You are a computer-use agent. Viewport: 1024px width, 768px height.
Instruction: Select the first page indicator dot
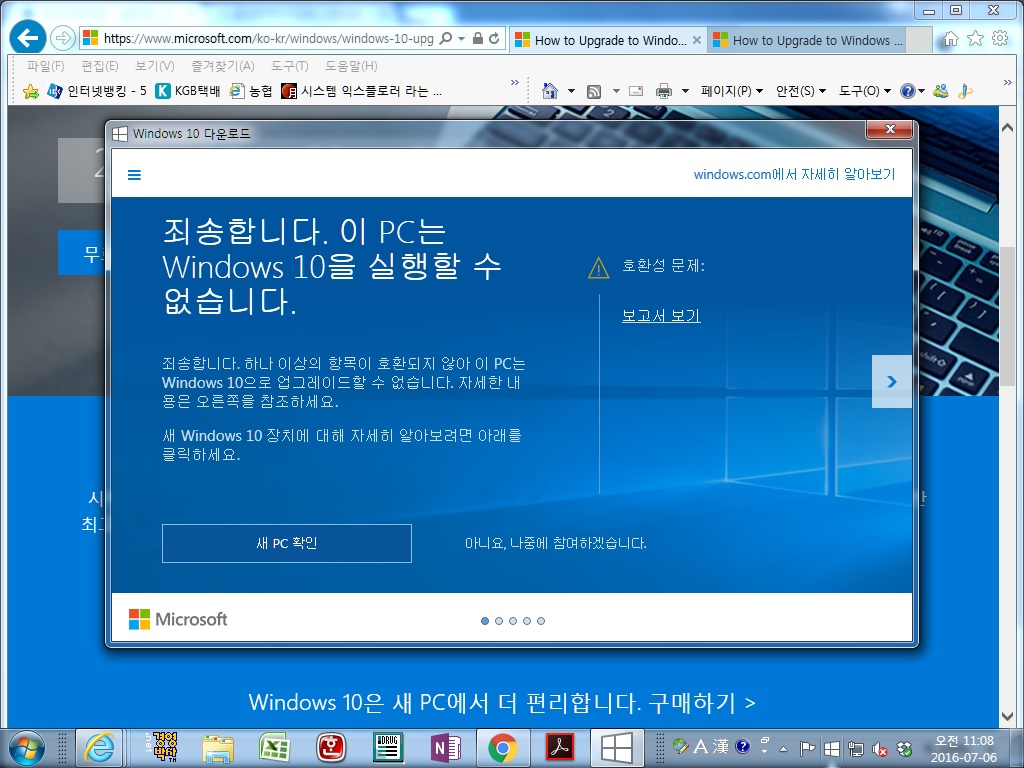[x=485, y=621]
